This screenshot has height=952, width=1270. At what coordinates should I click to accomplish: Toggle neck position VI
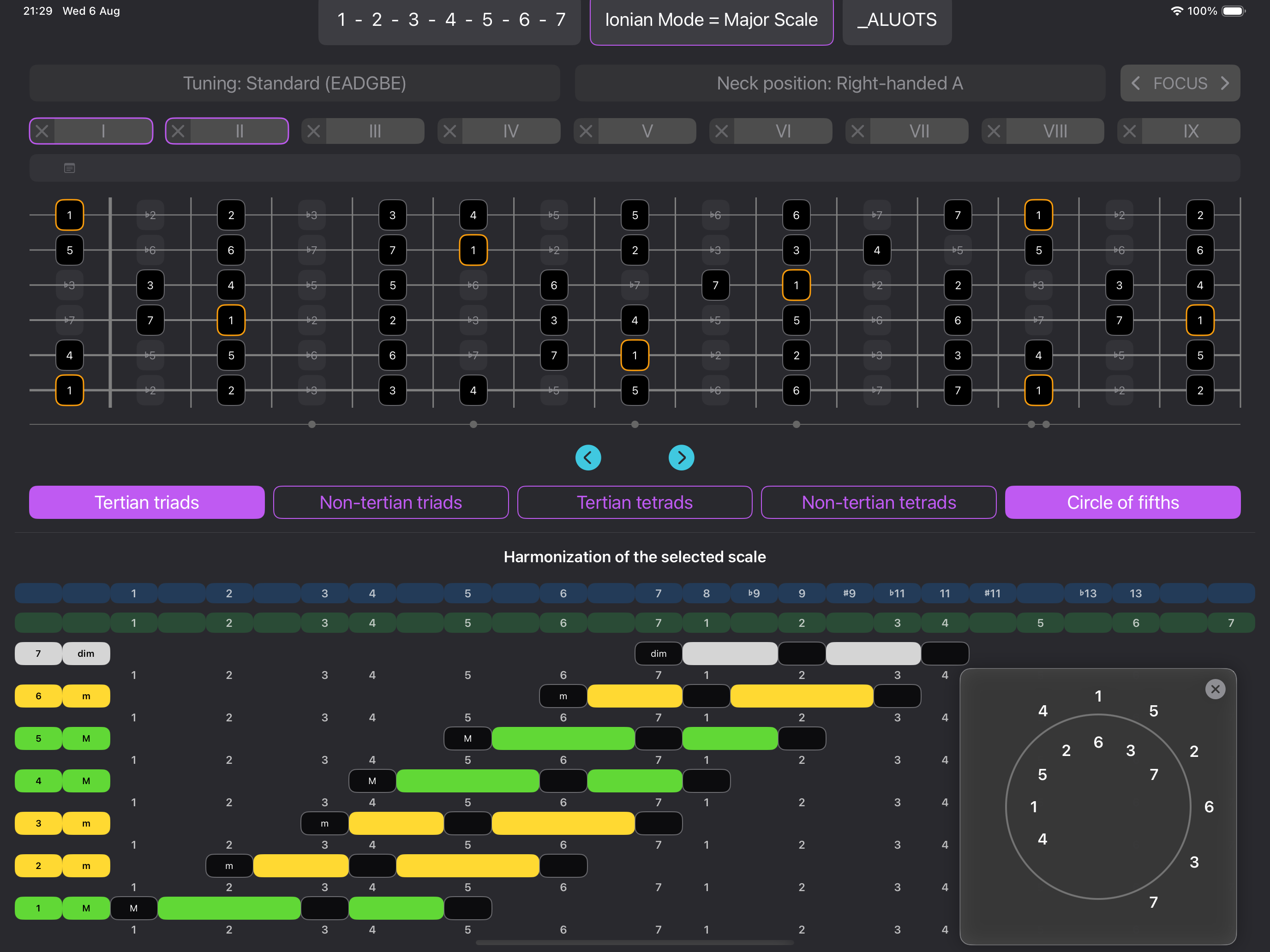(x=783, y=131)
